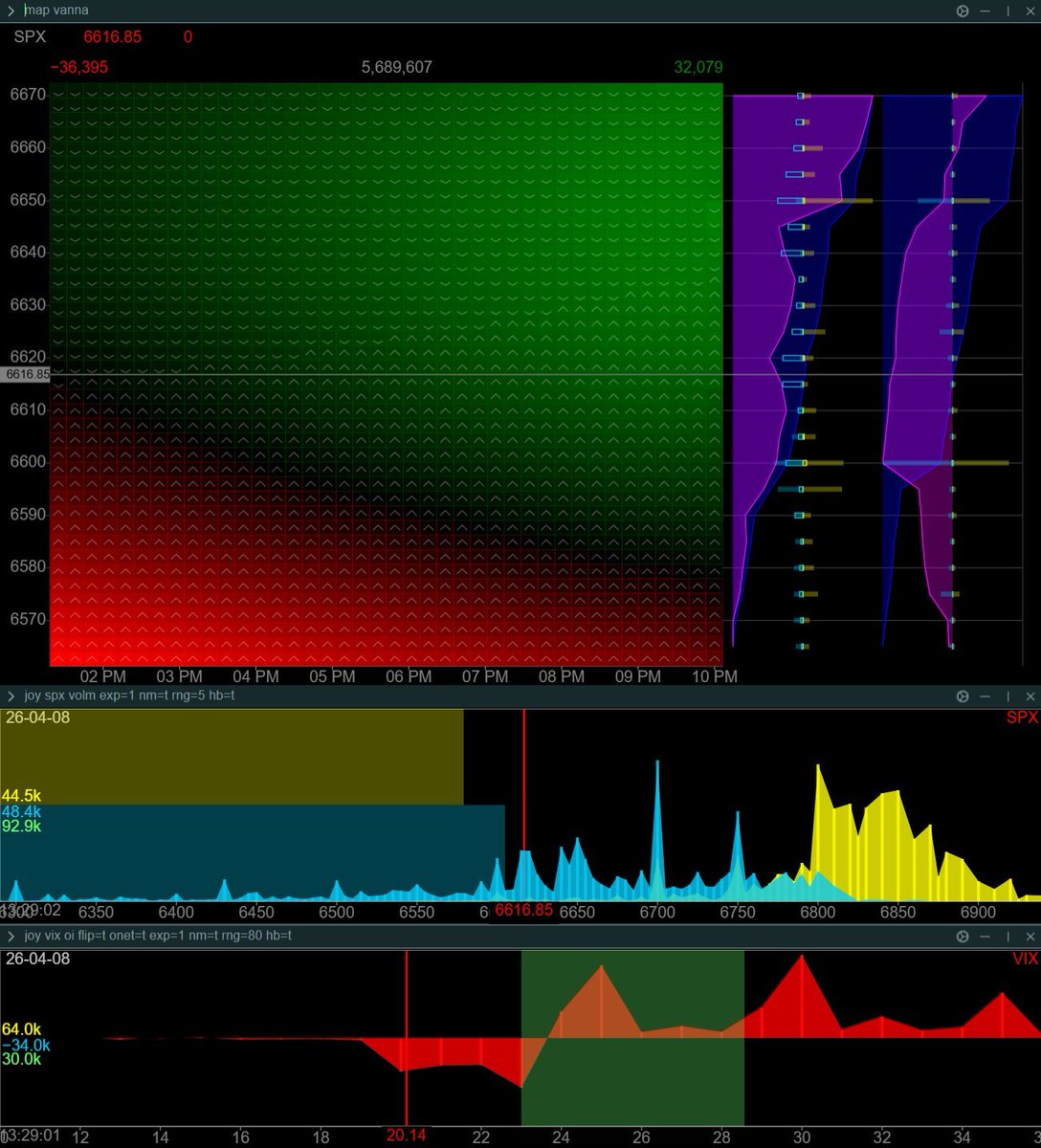Click the yellow 64.0k open interest label

click(21, 1030)
